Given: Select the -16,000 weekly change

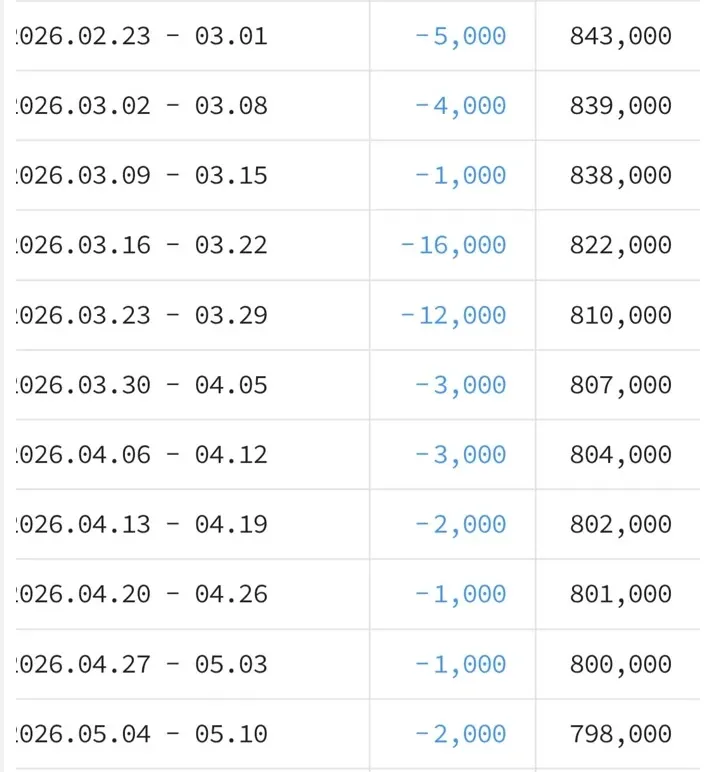Looking at the screenshot, I should coord(453,245).
